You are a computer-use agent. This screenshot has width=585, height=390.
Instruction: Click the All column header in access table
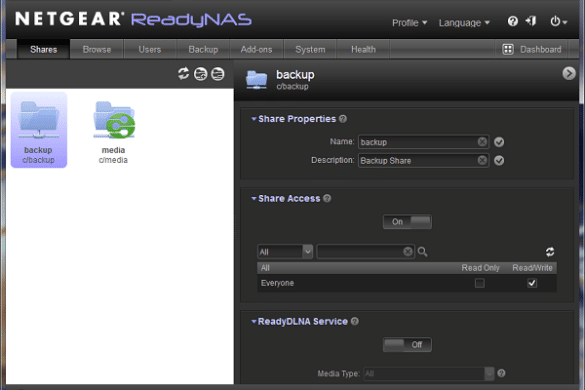265,268
